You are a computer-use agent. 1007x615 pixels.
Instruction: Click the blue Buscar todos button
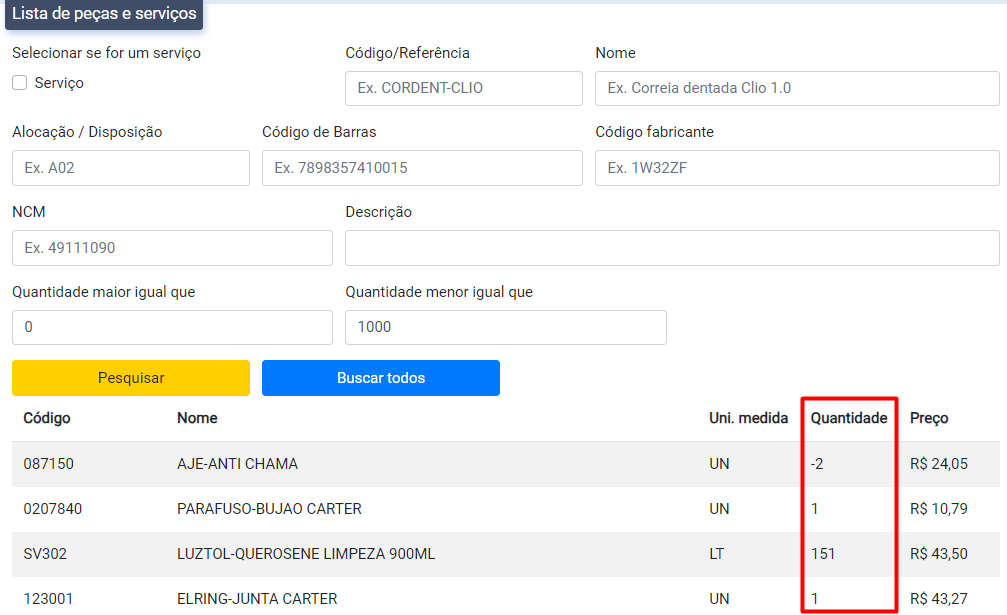(x=380, y=378)
